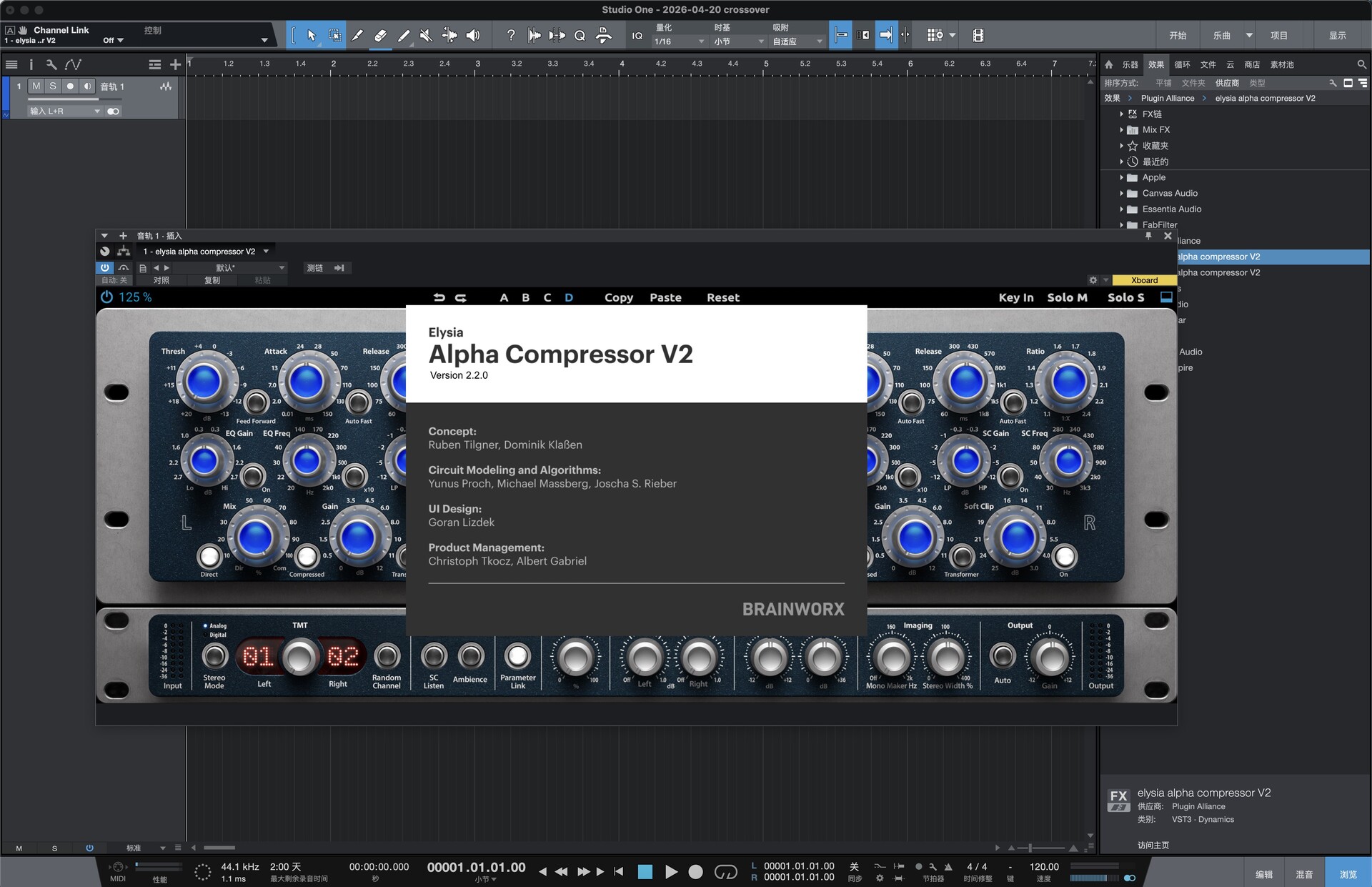Switch to the 循环 browser tab

pos(1182,64)
